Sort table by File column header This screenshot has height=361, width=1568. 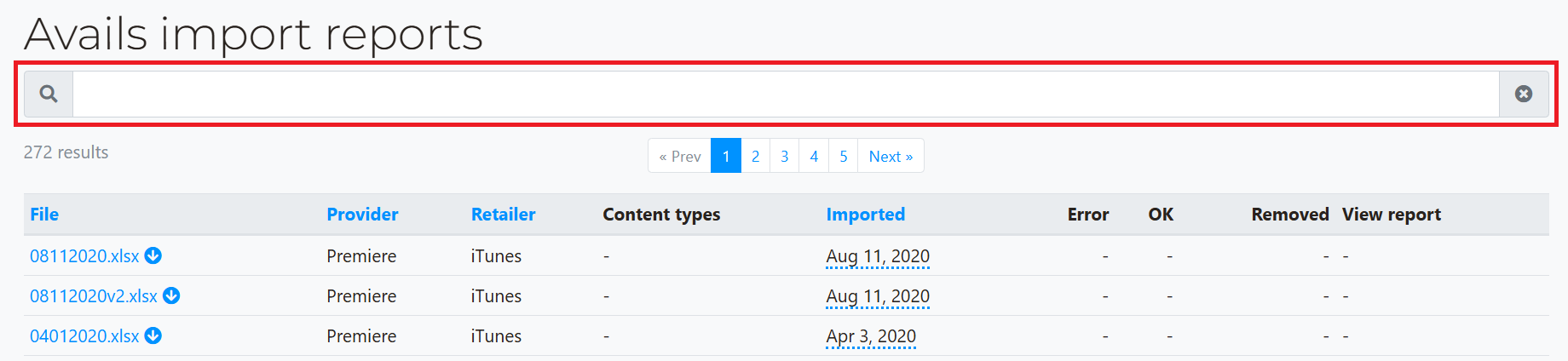pyautogui.click(x=44, y=215)
